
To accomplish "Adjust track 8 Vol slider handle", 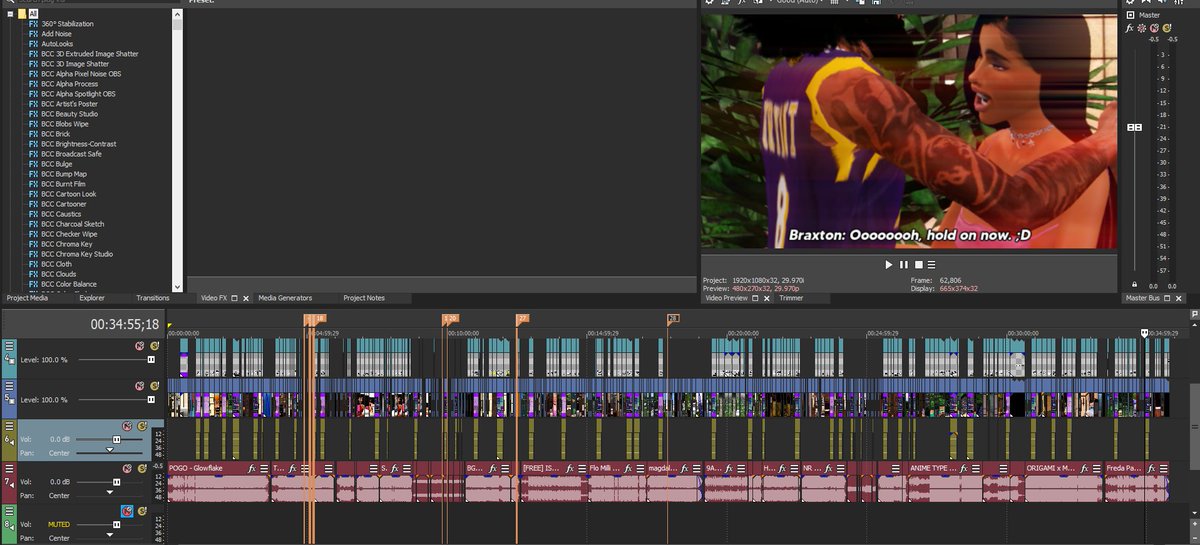I will 116,524.
